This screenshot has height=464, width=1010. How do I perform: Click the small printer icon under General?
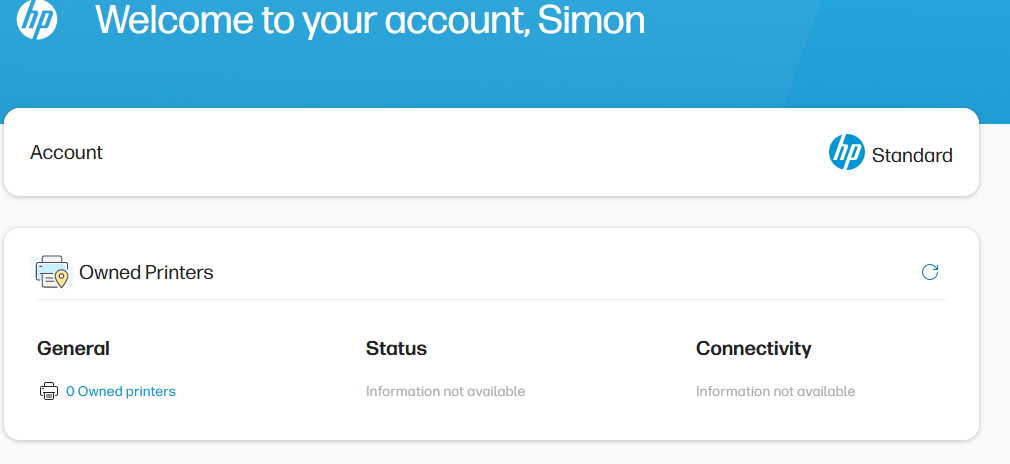click(x=48, y=392)
